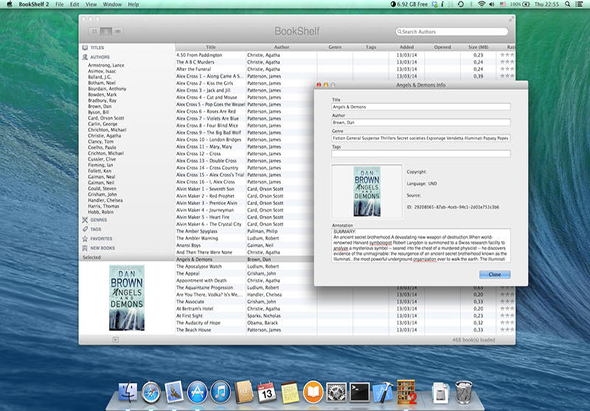The height and width of the screenshot is (411, 590).
Task: Click the Genres sidebar icon
Action: click(85, 220)
